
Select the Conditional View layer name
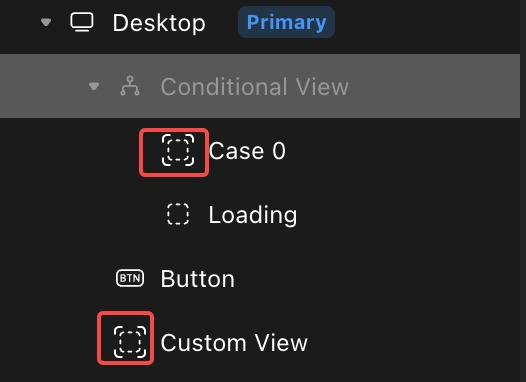[255, 87]
